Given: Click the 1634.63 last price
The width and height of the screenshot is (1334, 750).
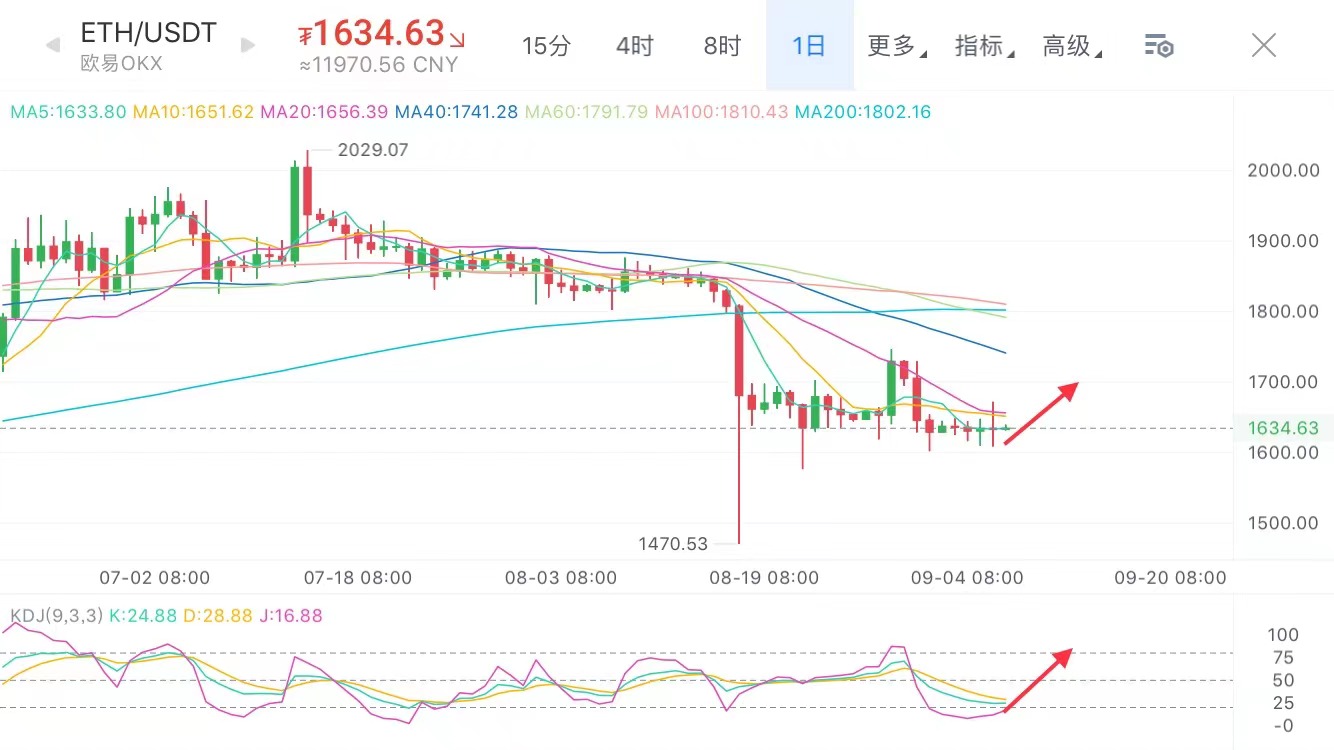Looking at the screenshot, I should [379, 33].
